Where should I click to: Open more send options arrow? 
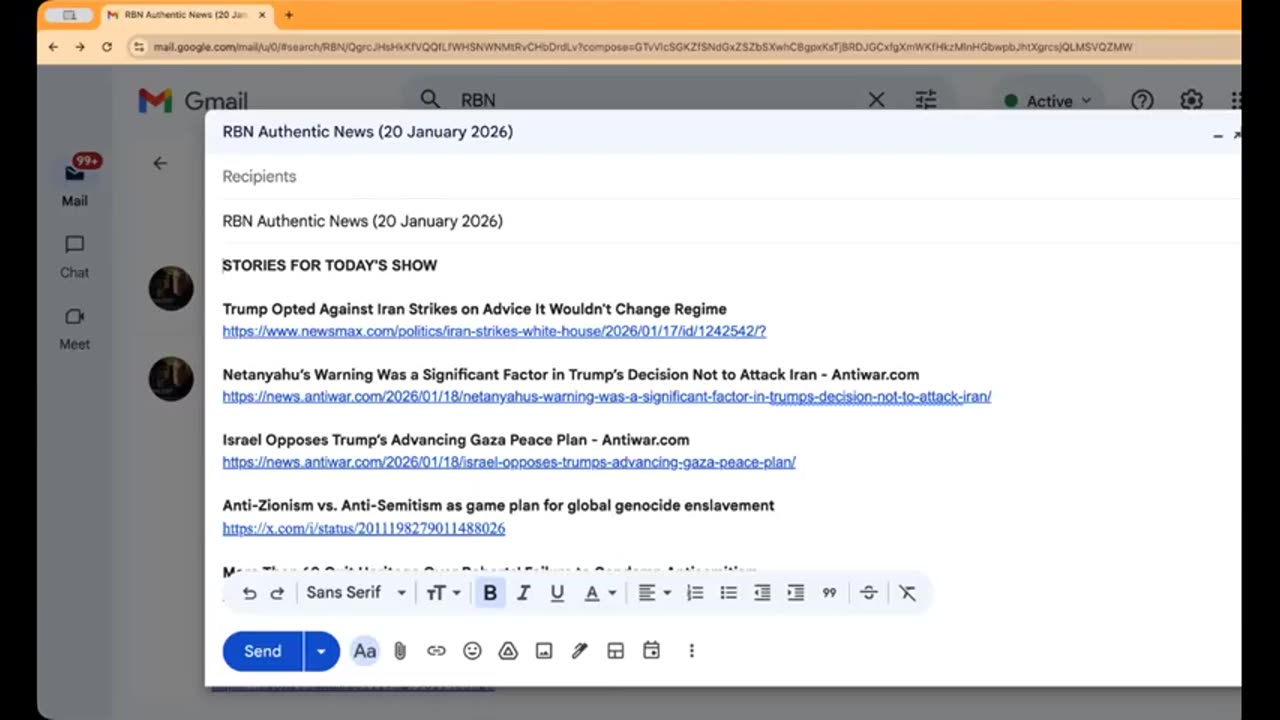pyautogui.click(x=321, y=651)
